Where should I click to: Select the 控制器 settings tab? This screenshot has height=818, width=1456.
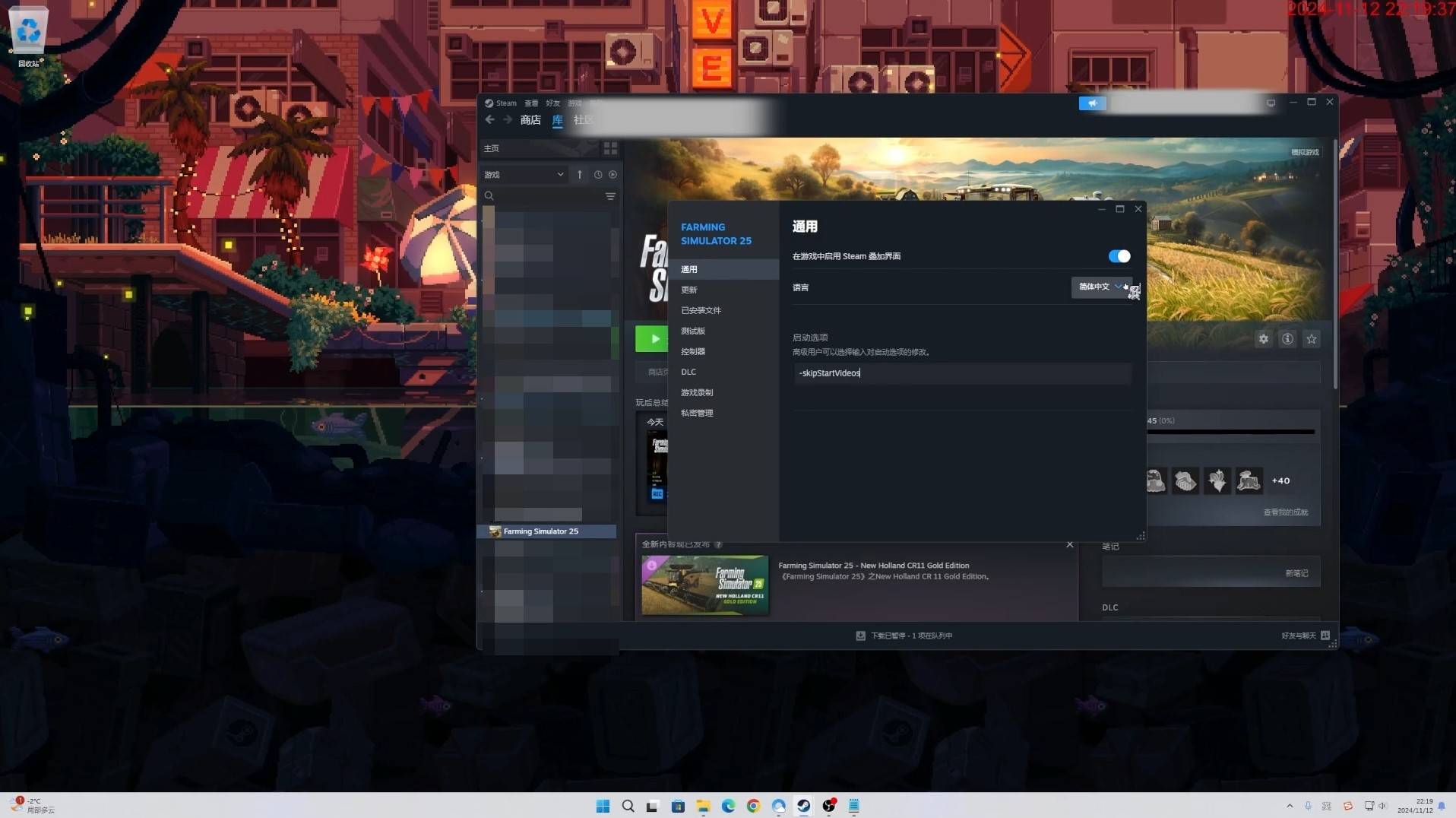click(x=723, y=351)
